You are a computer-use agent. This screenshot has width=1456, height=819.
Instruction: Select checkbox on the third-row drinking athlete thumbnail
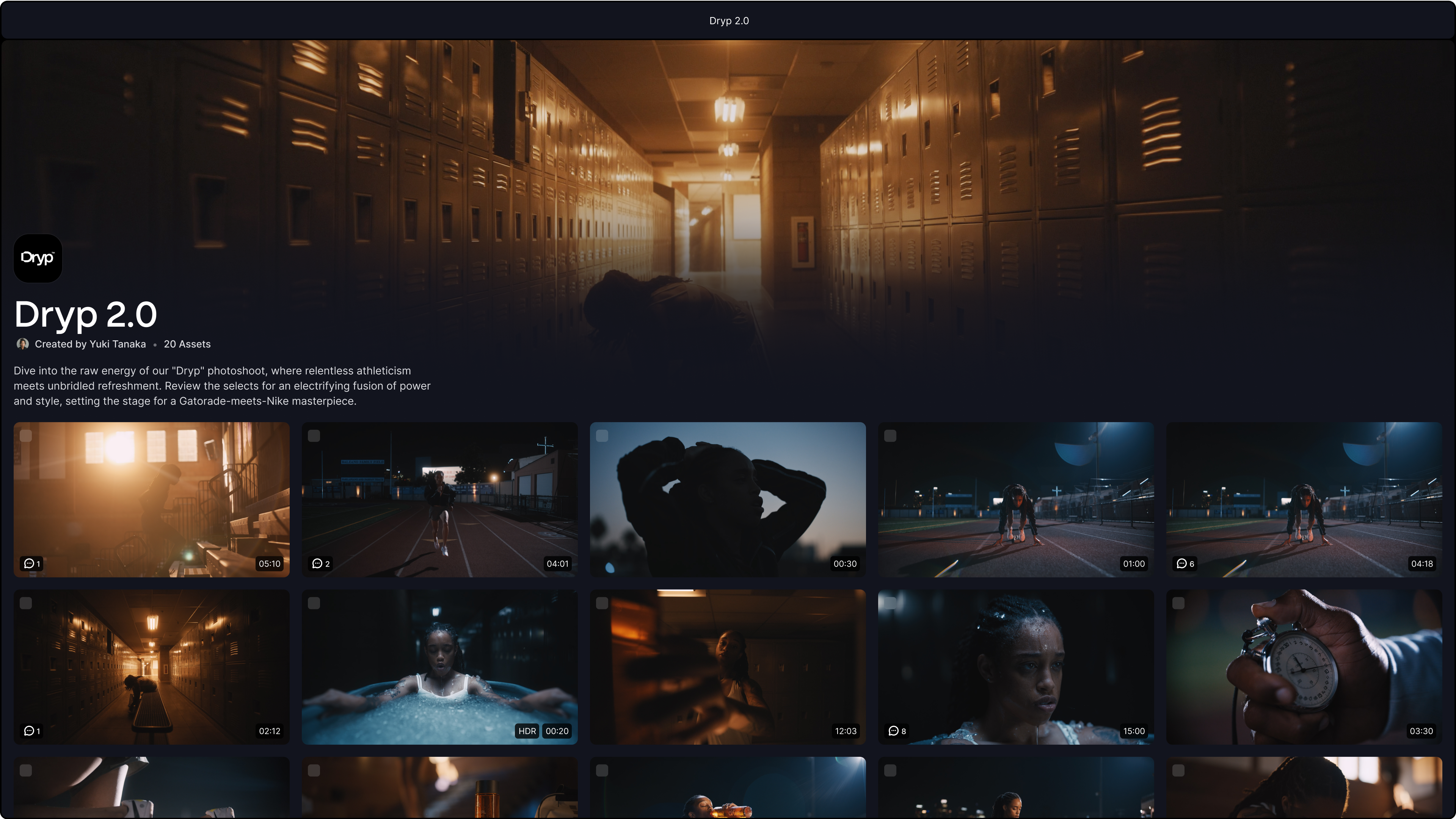[x=602, y=770]
